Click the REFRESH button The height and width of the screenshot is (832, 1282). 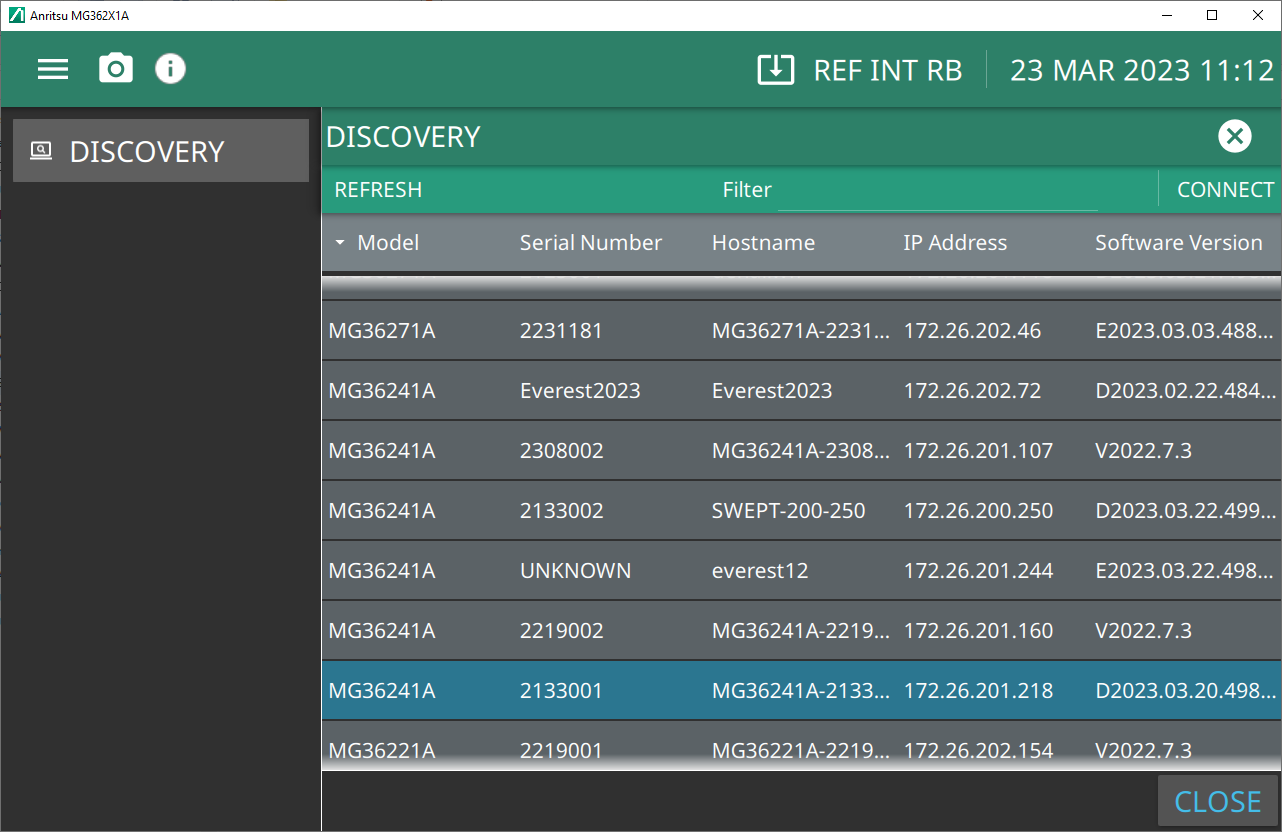pyautogui.click(x=378, y=190)
